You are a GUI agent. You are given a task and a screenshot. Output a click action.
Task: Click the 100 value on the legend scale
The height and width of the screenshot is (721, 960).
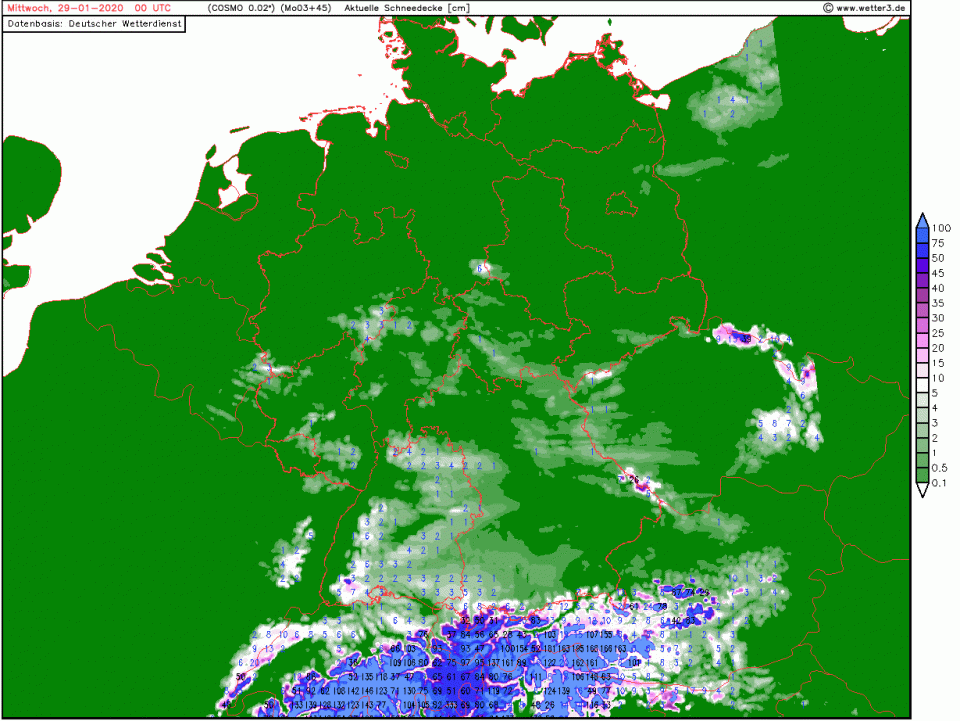click(941, 229)
